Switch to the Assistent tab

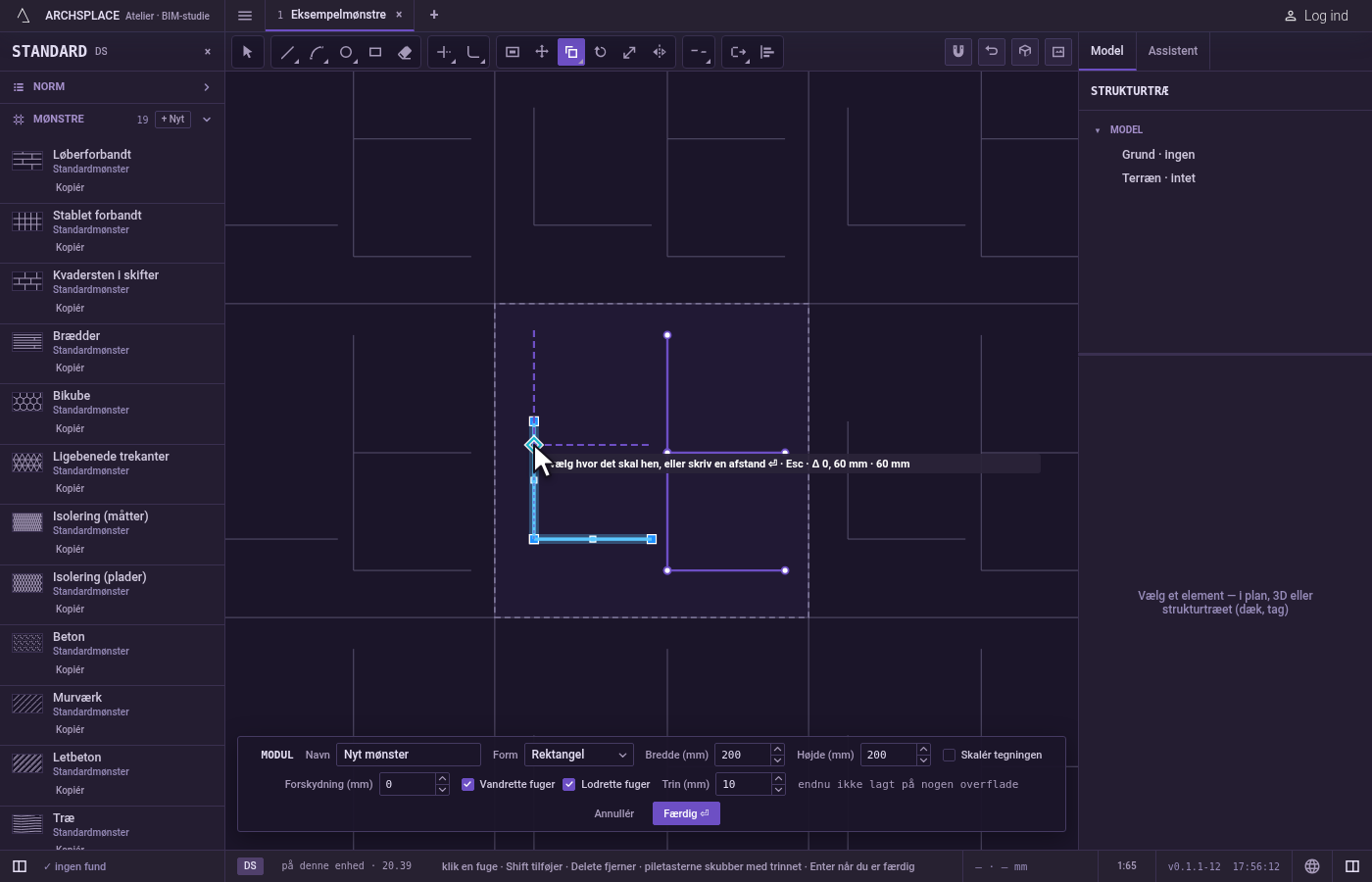(1173, 51)
